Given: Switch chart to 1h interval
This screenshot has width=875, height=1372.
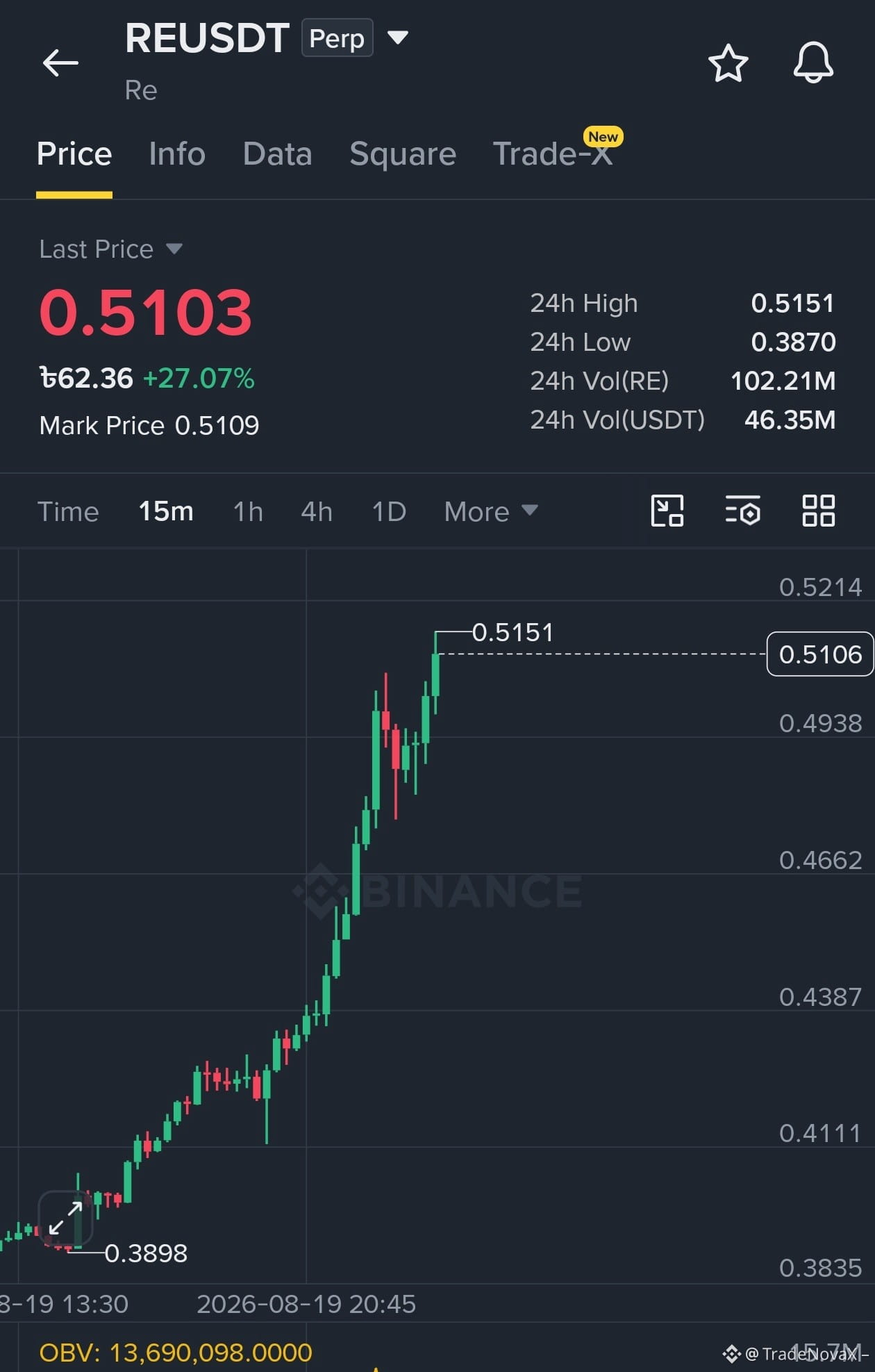Looking at the screenshot, I should [248, 511].
